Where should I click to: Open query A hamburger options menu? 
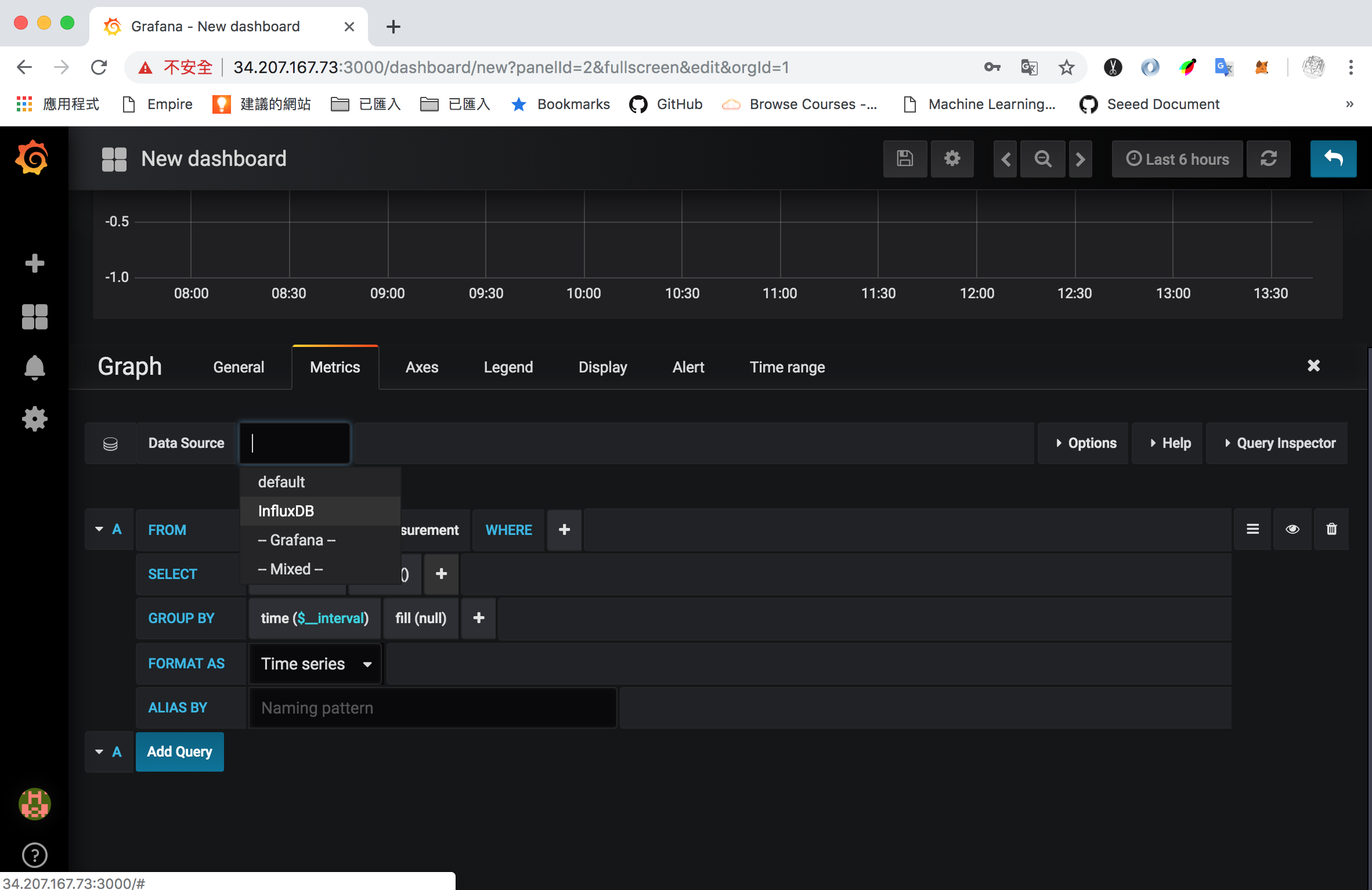click(x=1252, y=529)
